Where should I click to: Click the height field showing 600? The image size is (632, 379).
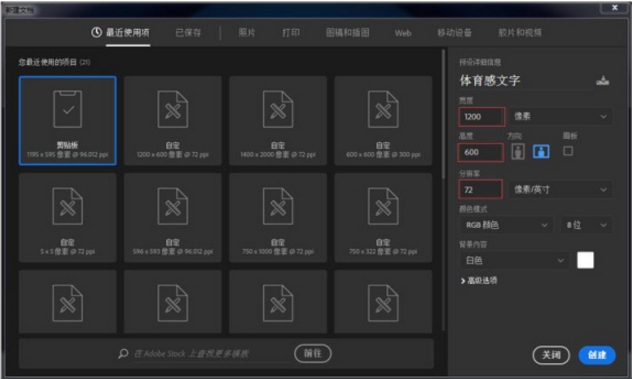[x=480, y=152]
